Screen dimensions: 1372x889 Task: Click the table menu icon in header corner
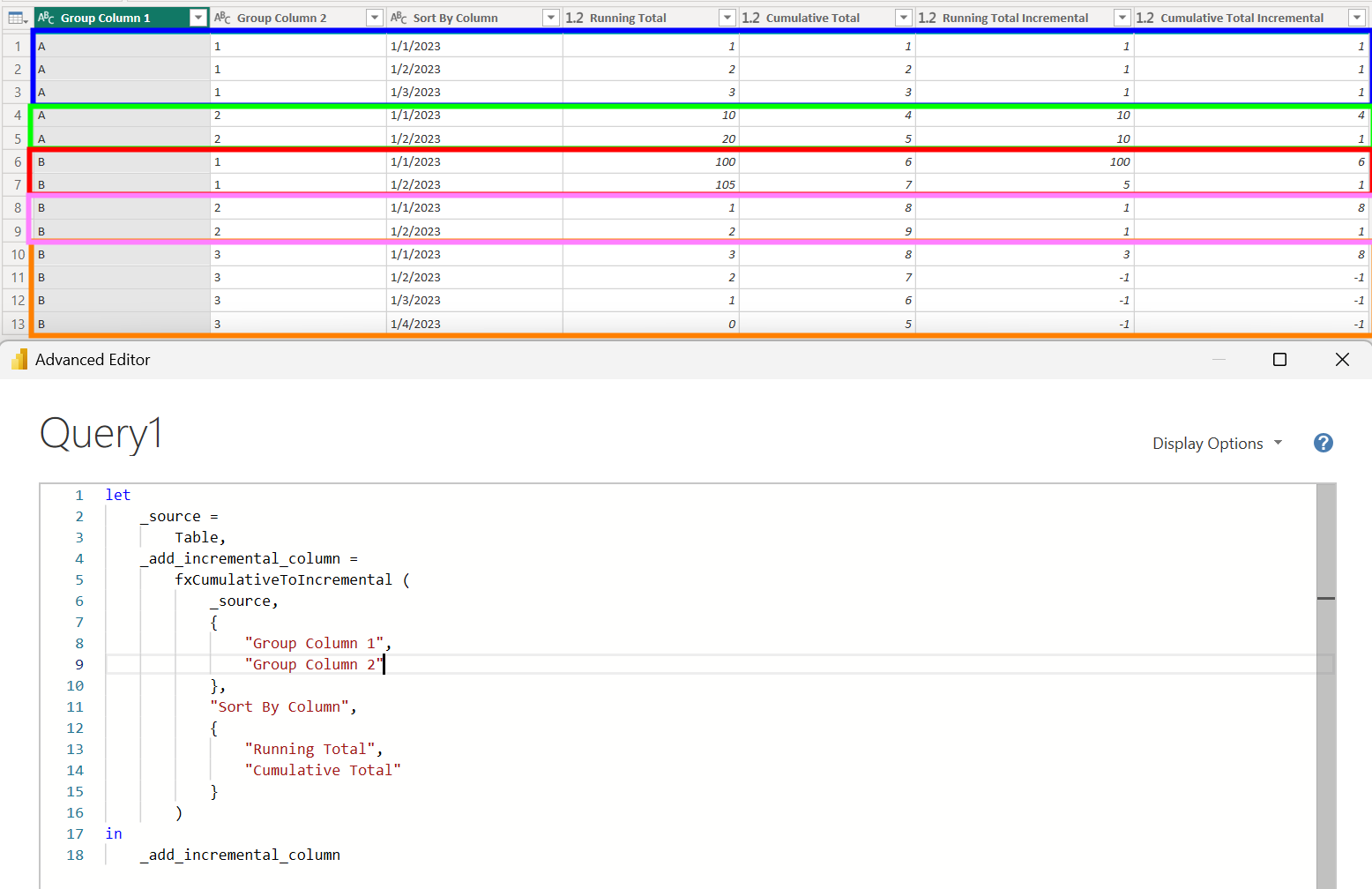pos(18,18)
